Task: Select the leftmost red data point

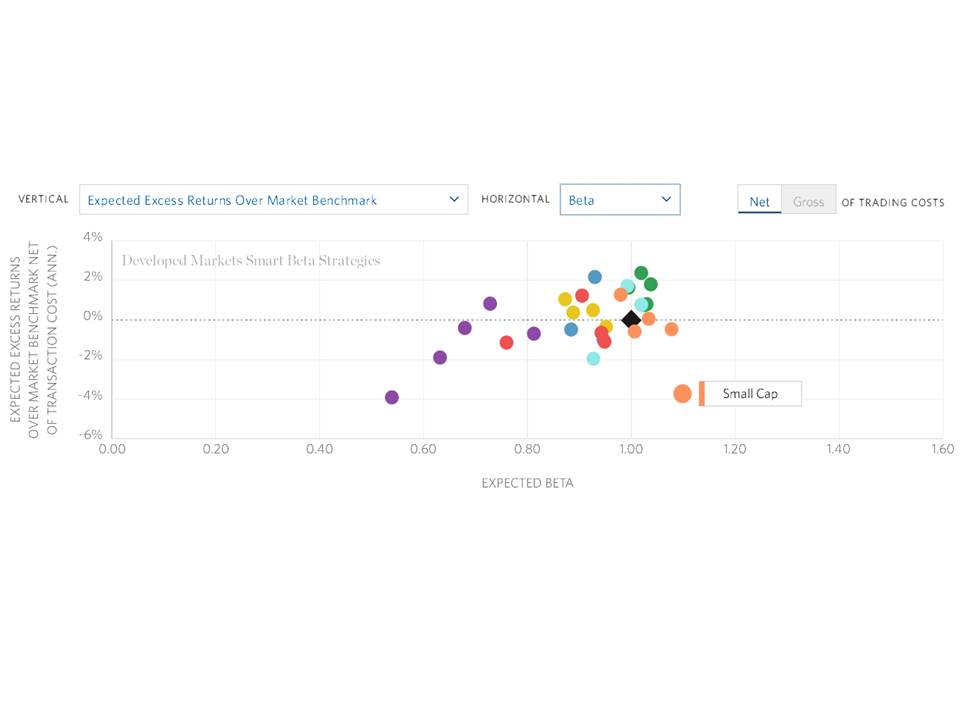Action: coord(506,342)
